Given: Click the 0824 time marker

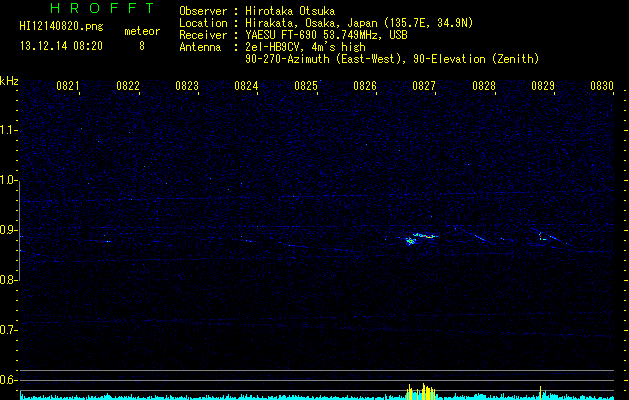Looking at the screenshot, I should coord(246,86).
